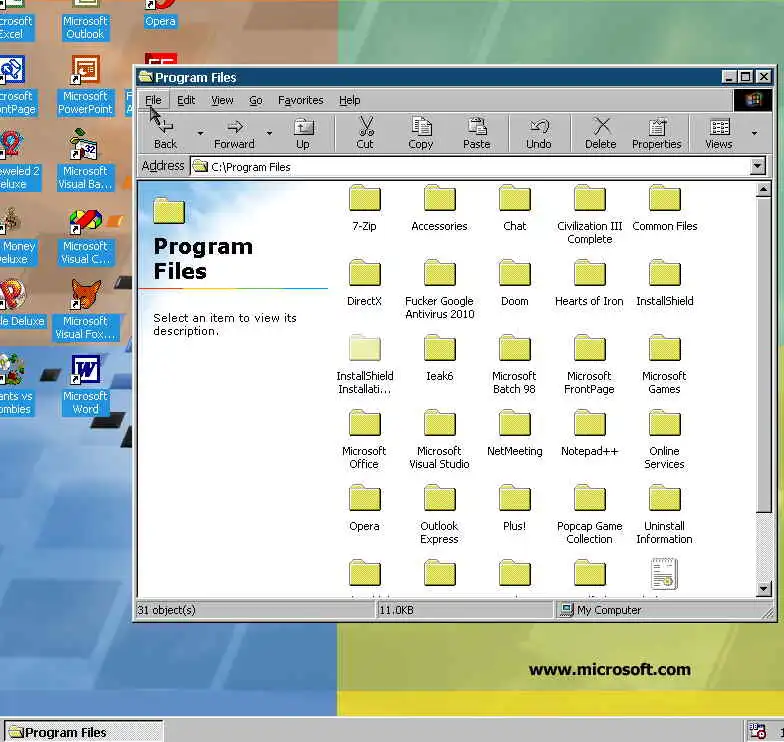Expand the Views dropdown arrow
Viewport: 784px width, 742px height.
pos(754,134)
